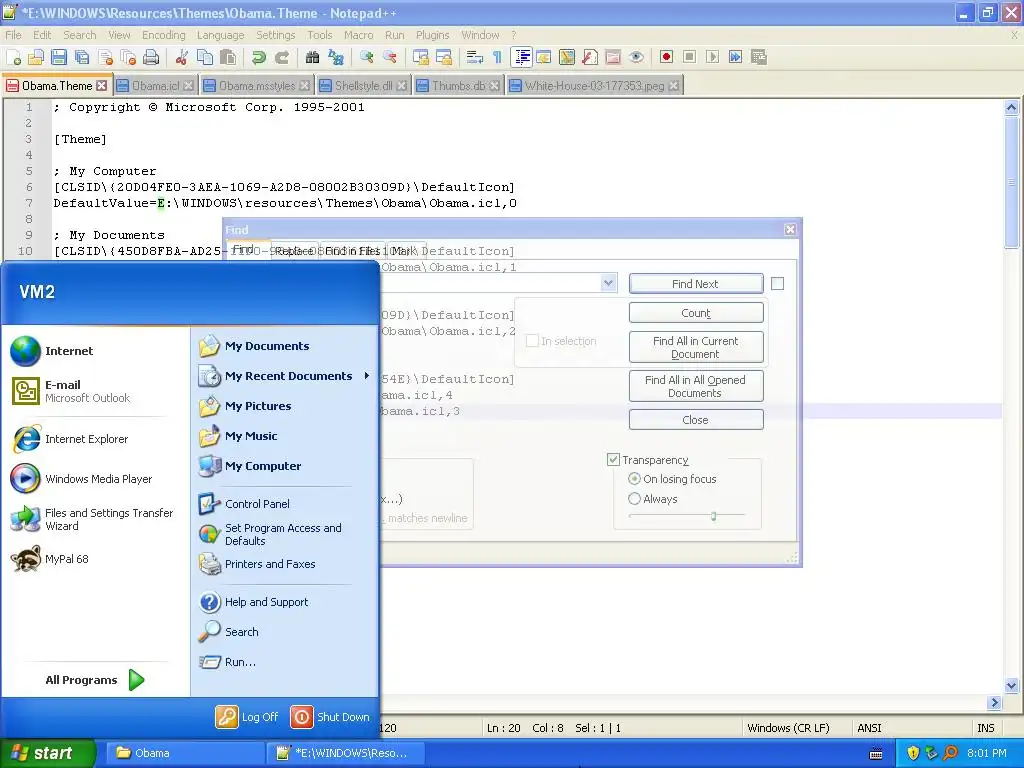Viewport: 1024px width, 768px height.
Task: Open the Document Map toolbar icon
Action: tap(567, 57)
